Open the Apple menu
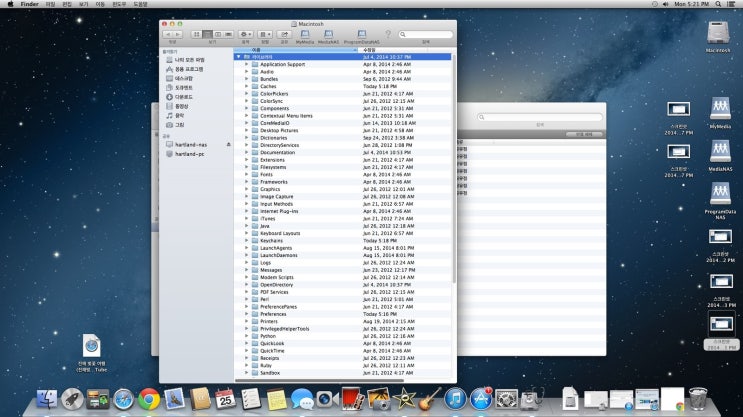Screen dimensions: 743x417 click(x=10, y=4)
